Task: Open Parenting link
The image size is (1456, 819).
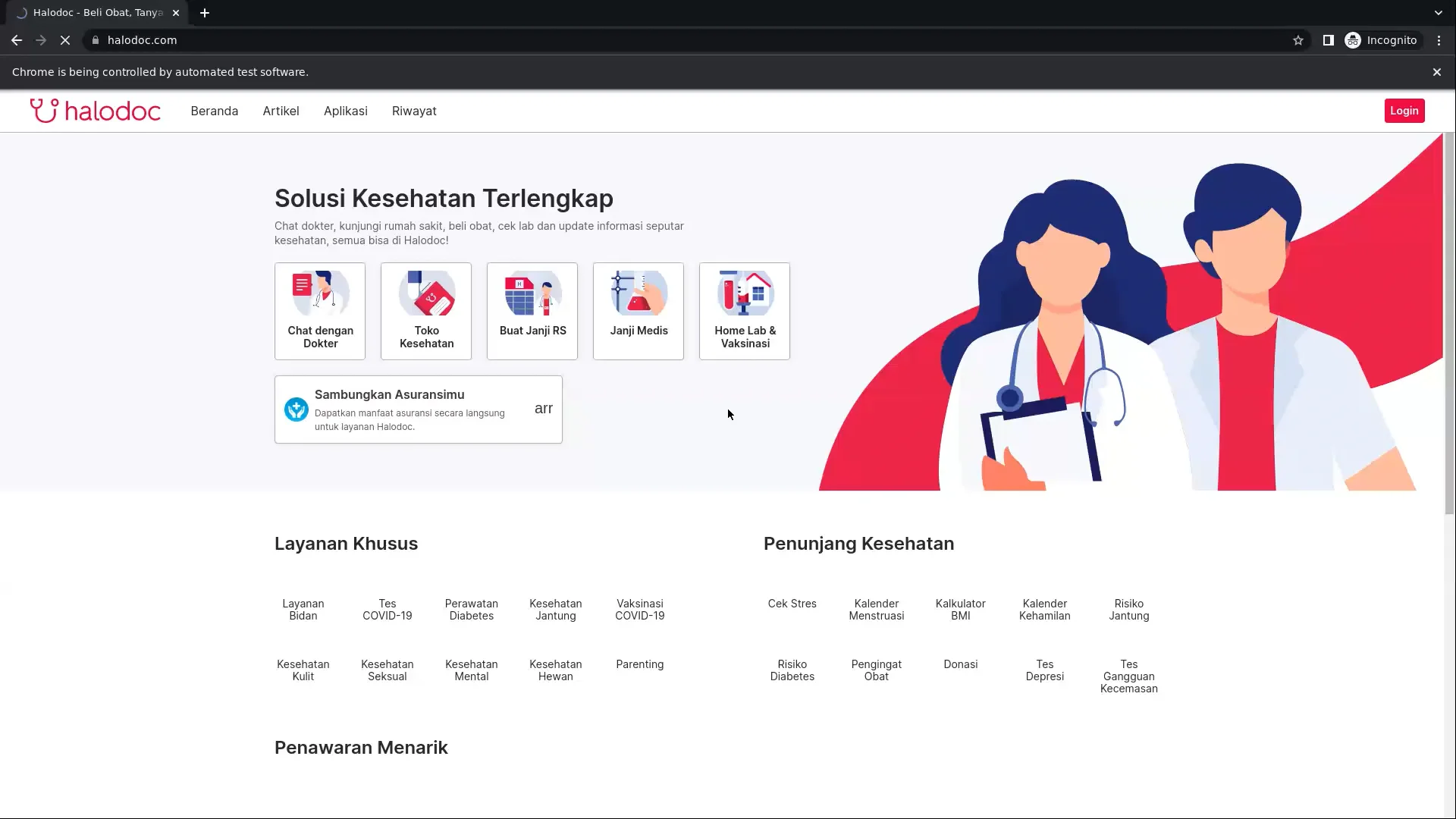Action: click(640, 664)
